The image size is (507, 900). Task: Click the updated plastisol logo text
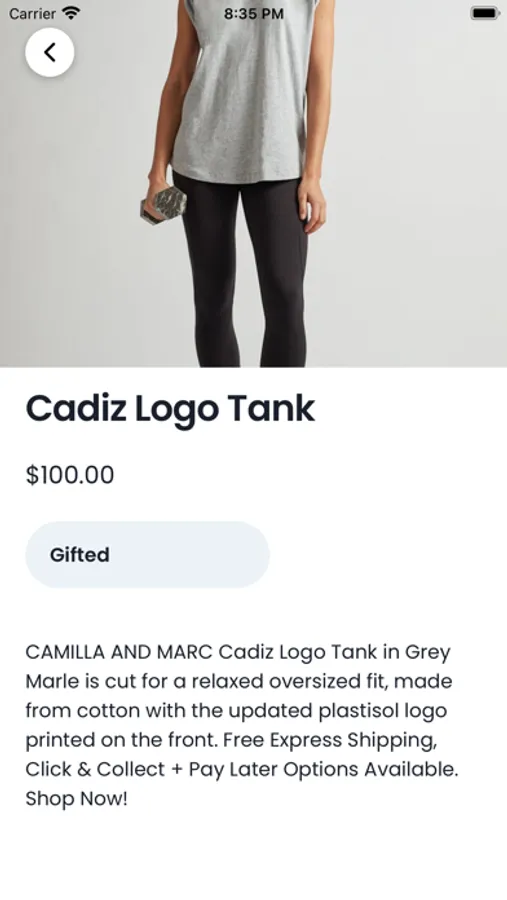point(338,711)
